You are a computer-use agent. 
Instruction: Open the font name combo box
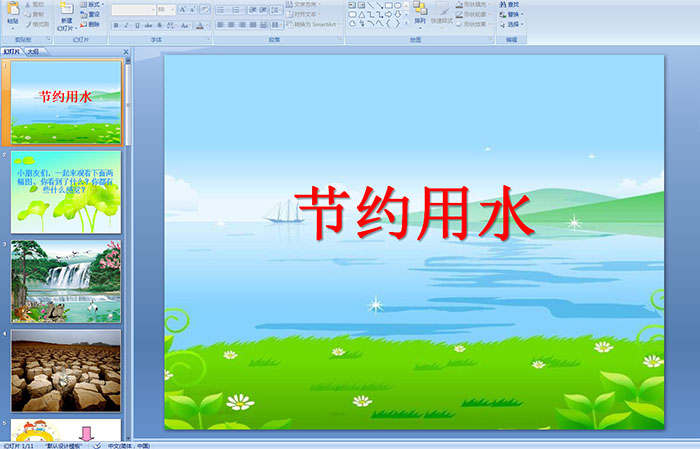(133, 10)
